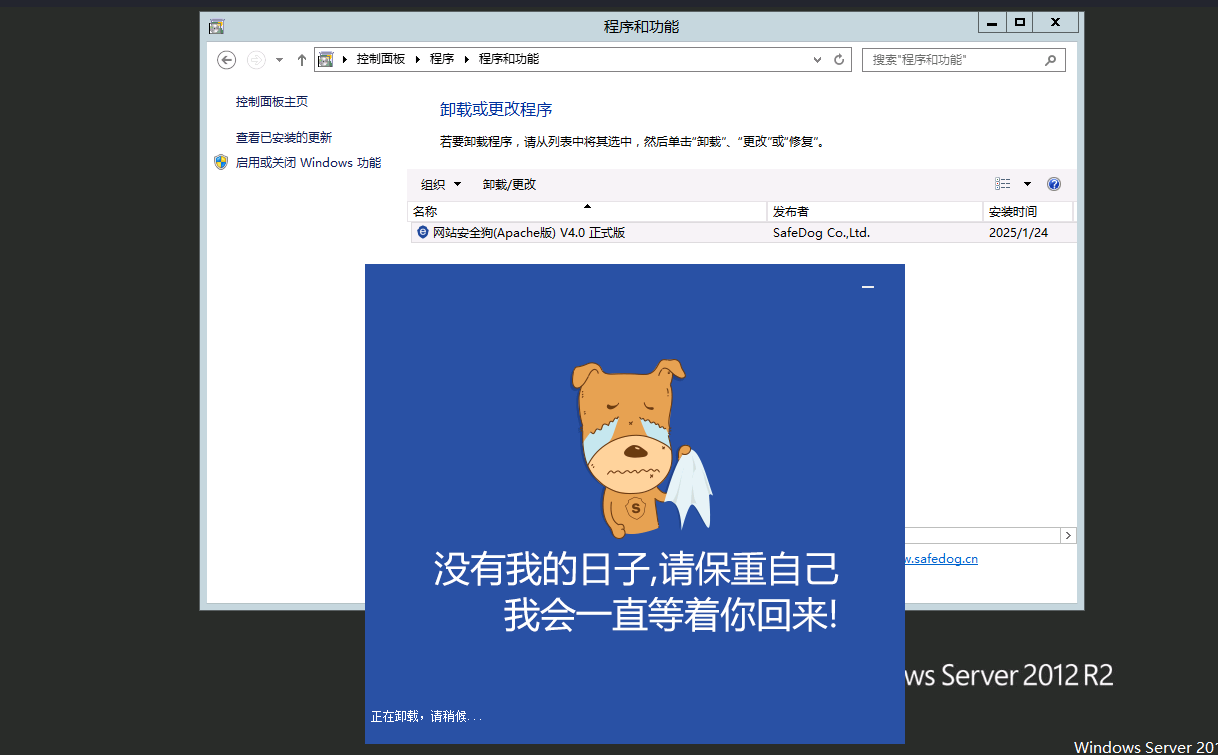1218x755 pixels.
Task: Expand the view options dropdown arrow
Action: 1027,184
